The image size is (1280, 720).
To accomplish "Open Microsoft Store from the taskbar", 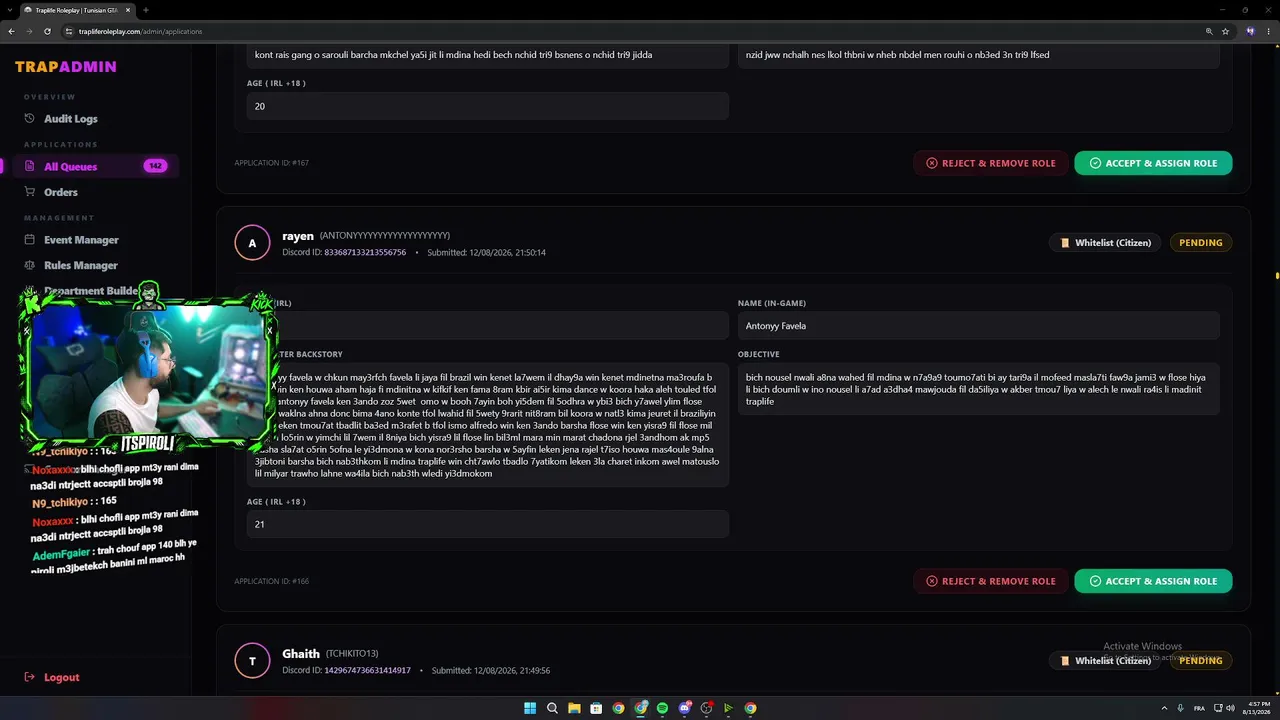I will [x=596, y=708].
